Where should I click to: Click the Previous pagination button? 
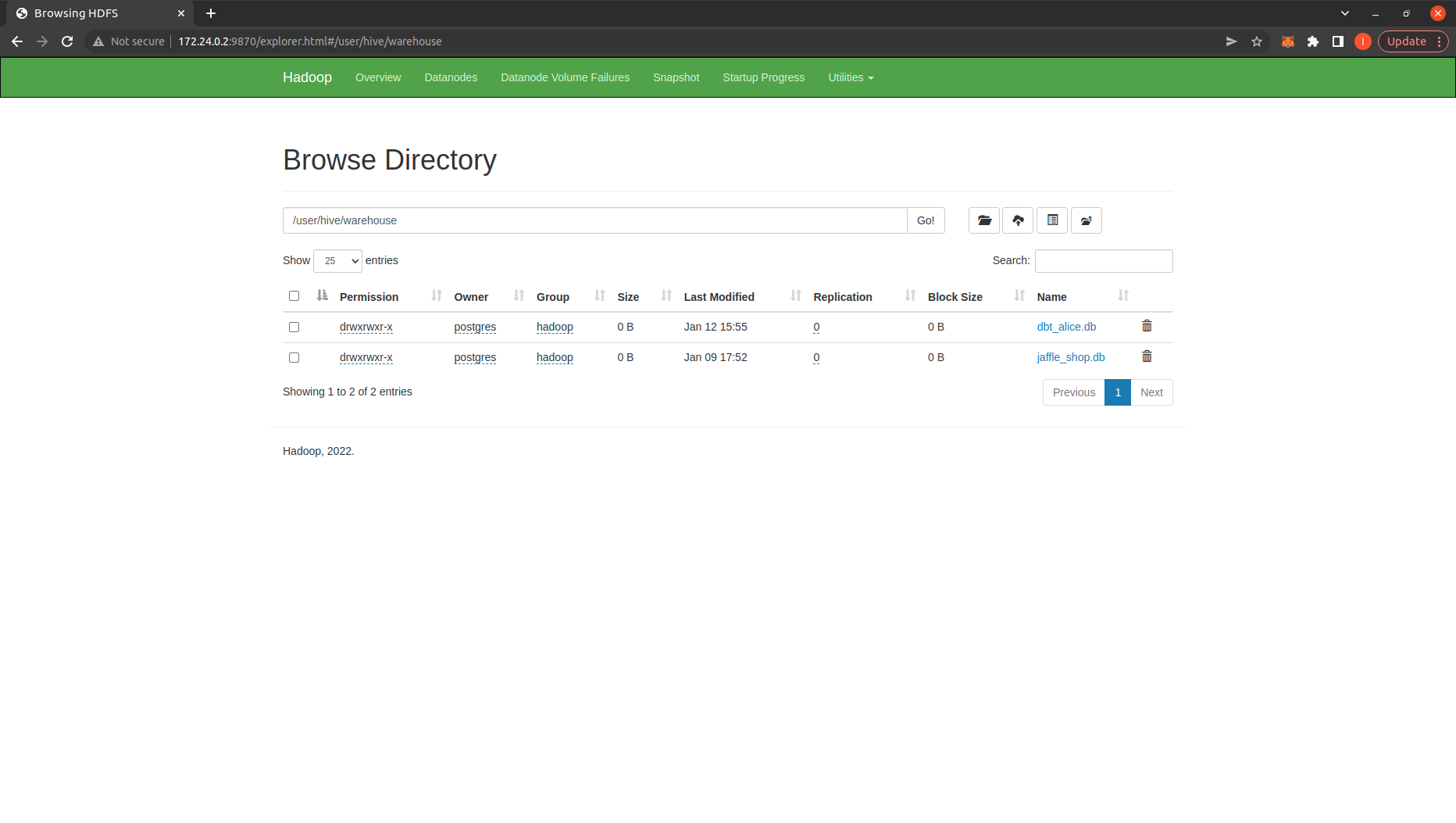1074,392
